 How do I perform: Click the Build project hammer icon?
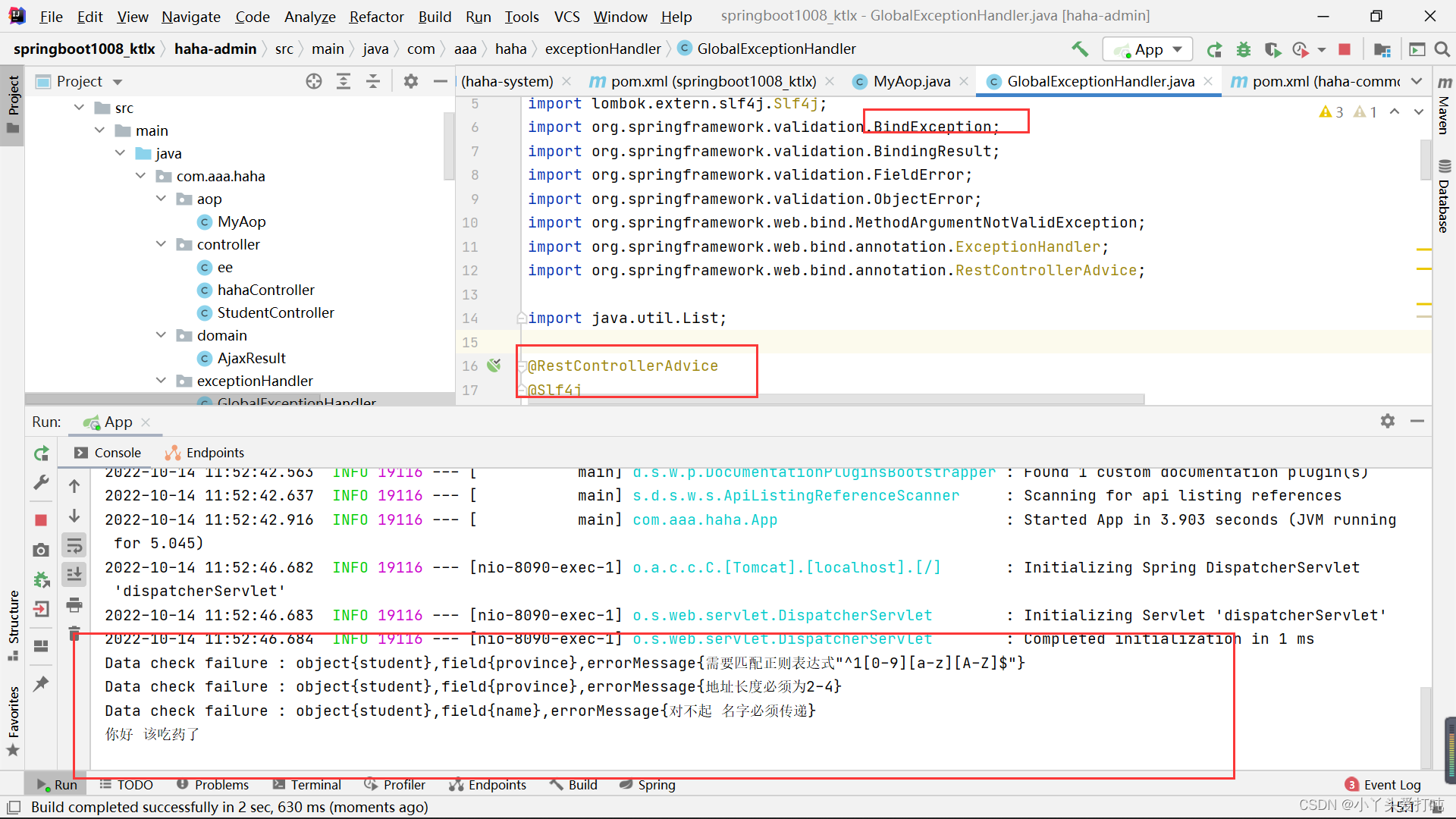[1080, 49]
